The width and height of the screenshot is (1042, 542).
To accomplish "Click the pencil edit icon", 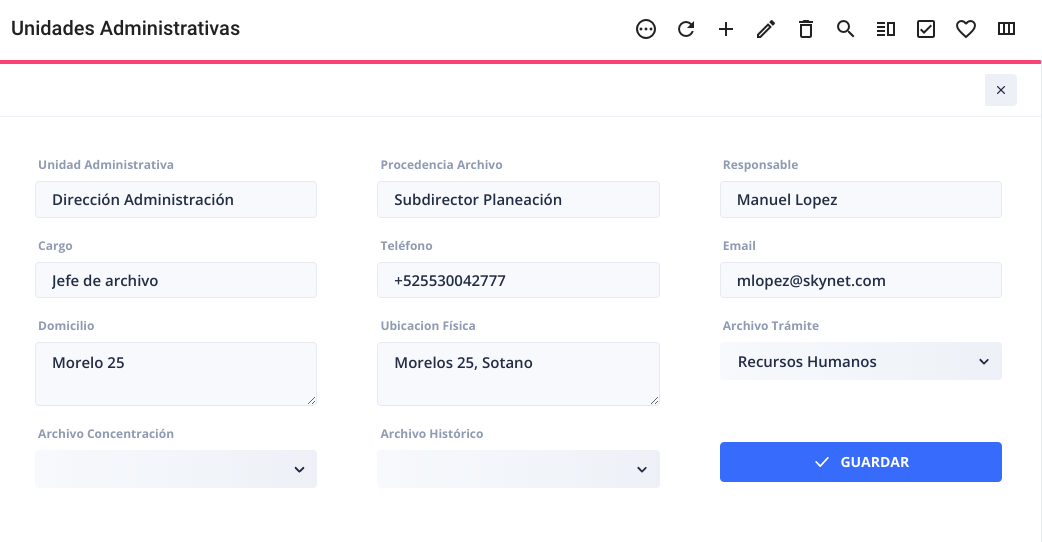I will pyautogui.click(x=766, y=29).
